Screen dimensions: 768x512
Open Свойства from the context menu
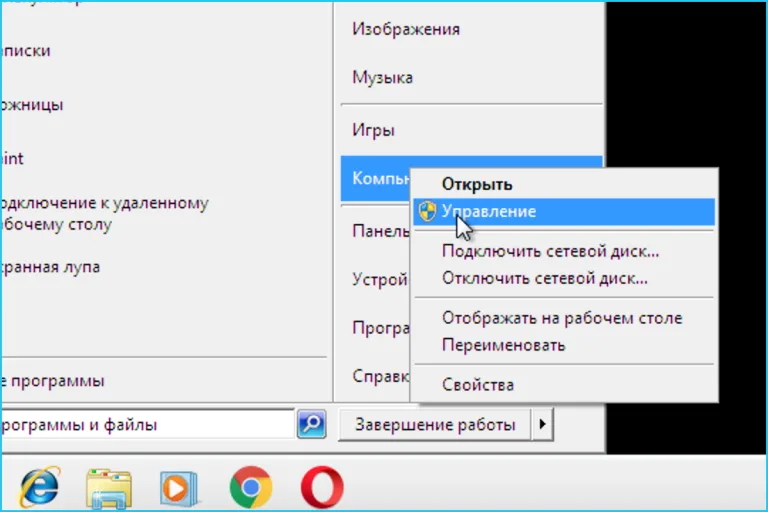coord(564,385)
